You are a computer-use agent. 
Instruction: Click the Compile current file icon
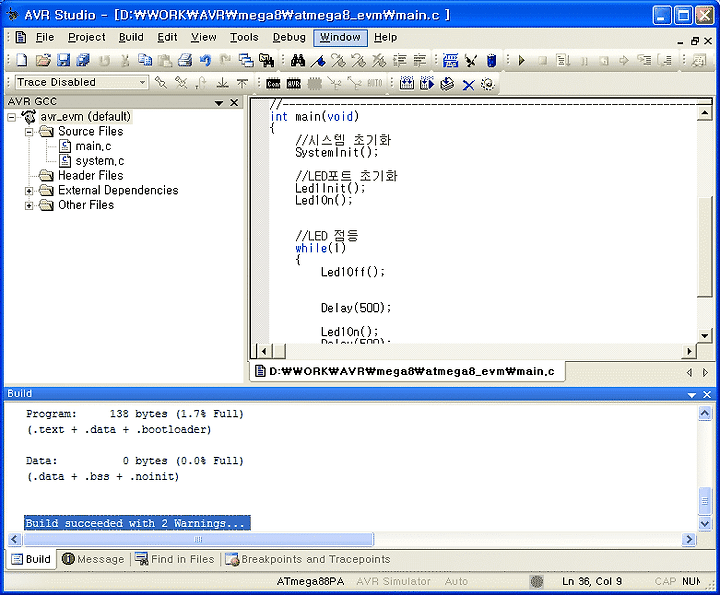[447, 84]
